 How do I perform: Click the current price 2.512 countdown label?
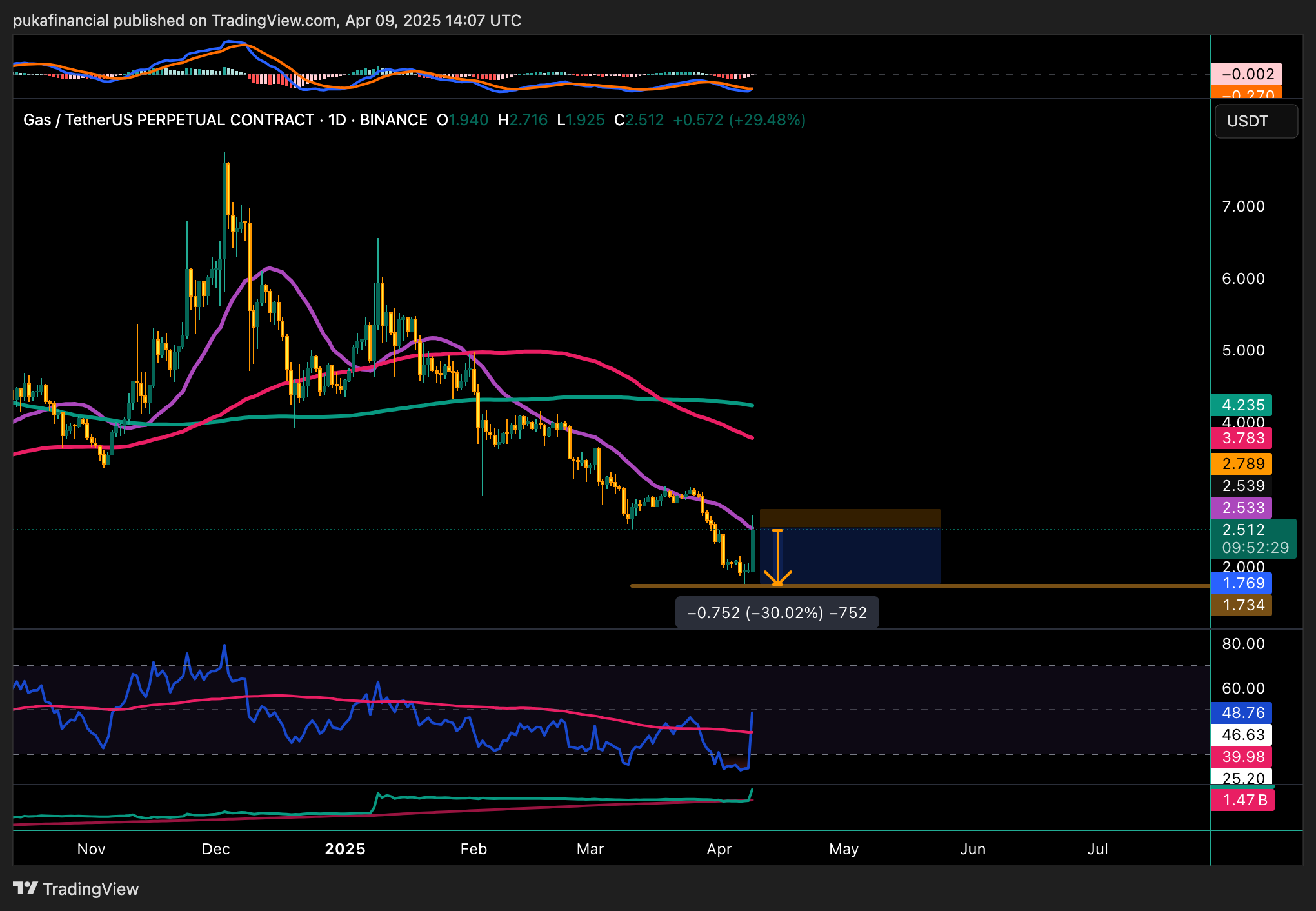coord(1253,539)
